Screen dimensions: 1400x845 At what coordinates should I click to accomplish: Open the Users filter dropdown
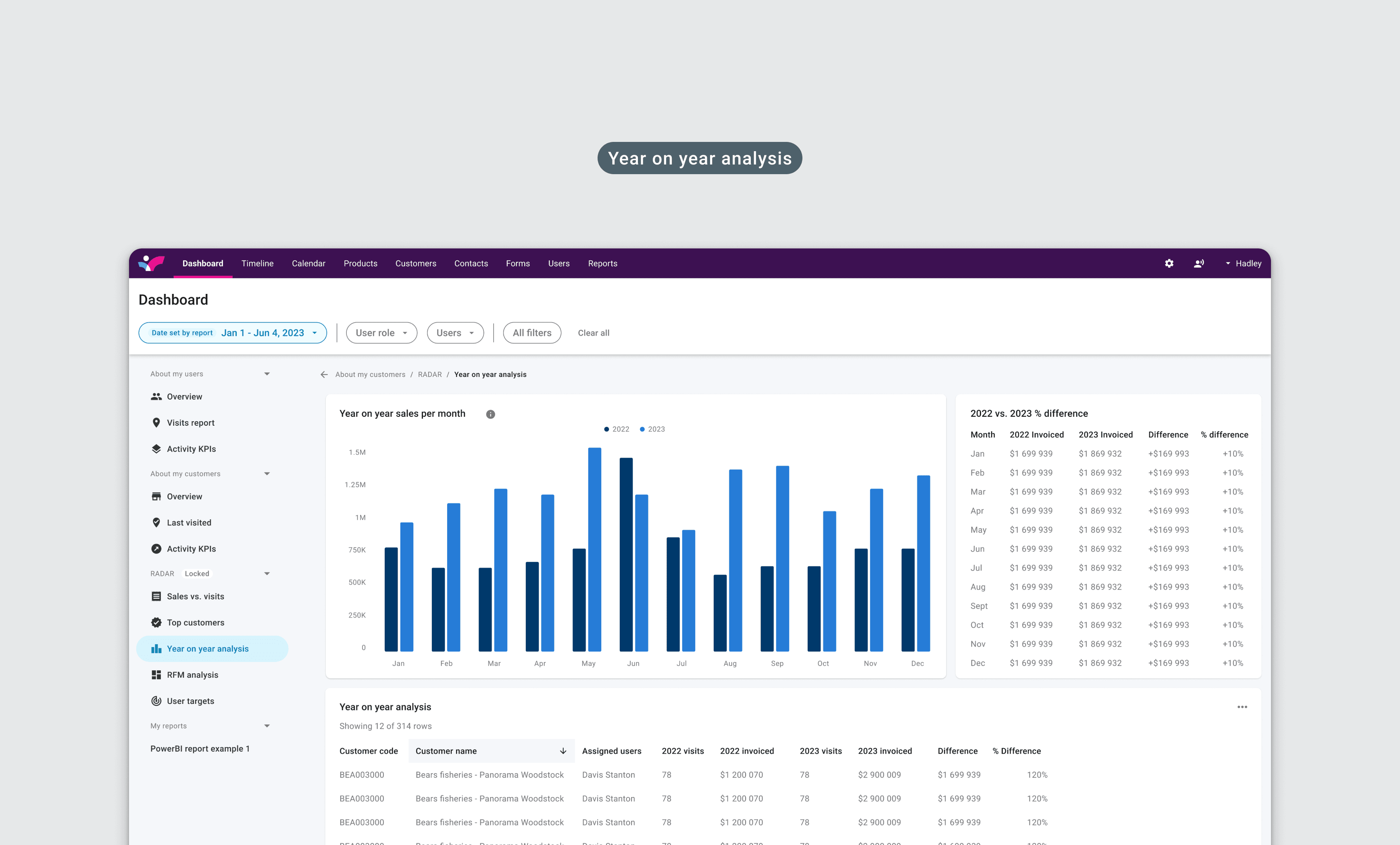click(x=455, y=333)
